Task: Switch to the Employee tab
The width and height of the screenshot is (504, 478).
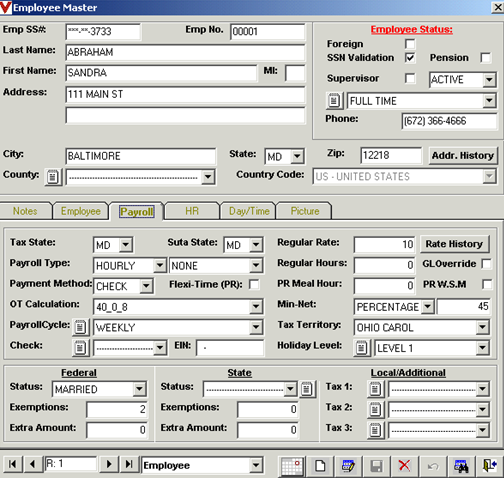Action: click(x=81, y=211)
